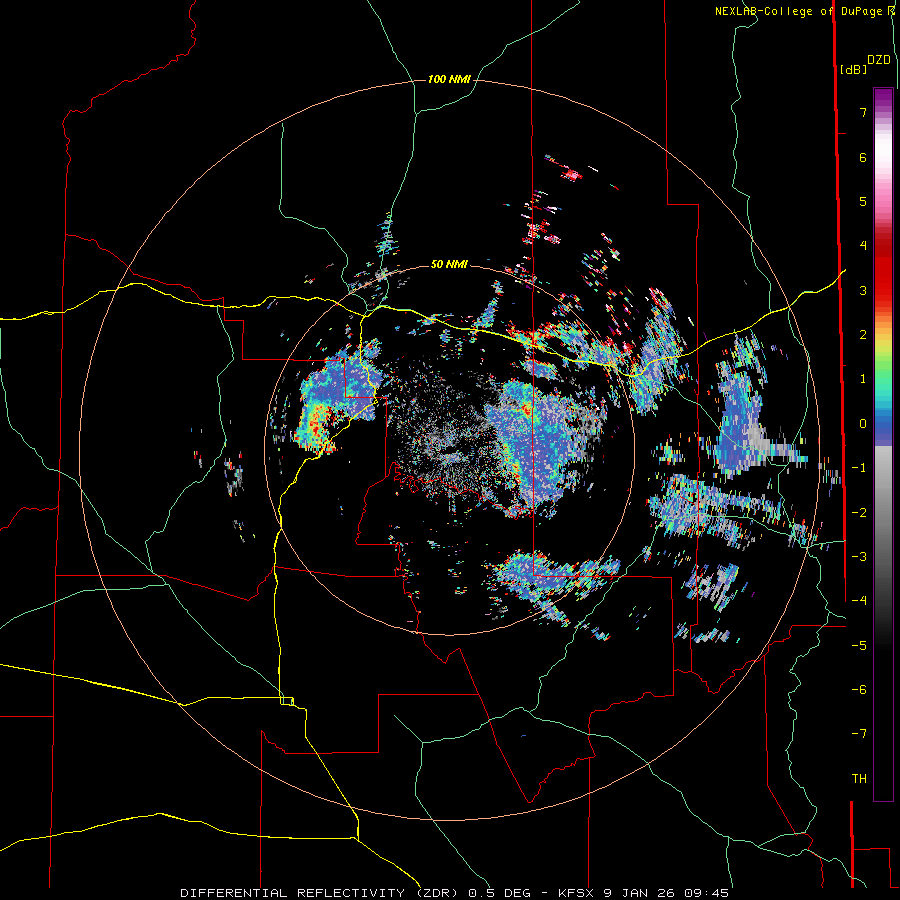Click the "TH" threshold label on the legend
The image size is (900, 900).
pos(859,779)
